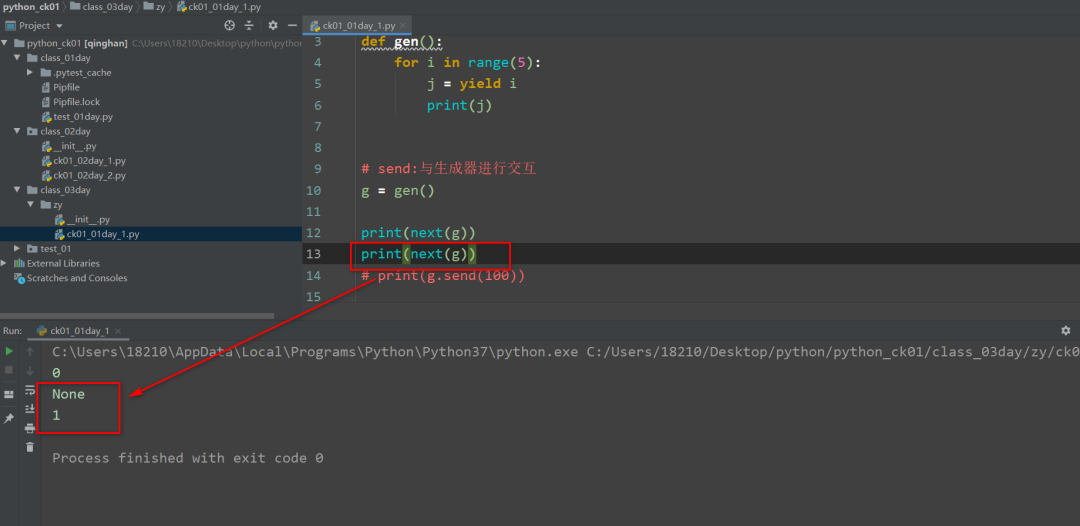Click python_ck01 in the breadcrumb bar
1080x526 pixels.
pos(31,6)
